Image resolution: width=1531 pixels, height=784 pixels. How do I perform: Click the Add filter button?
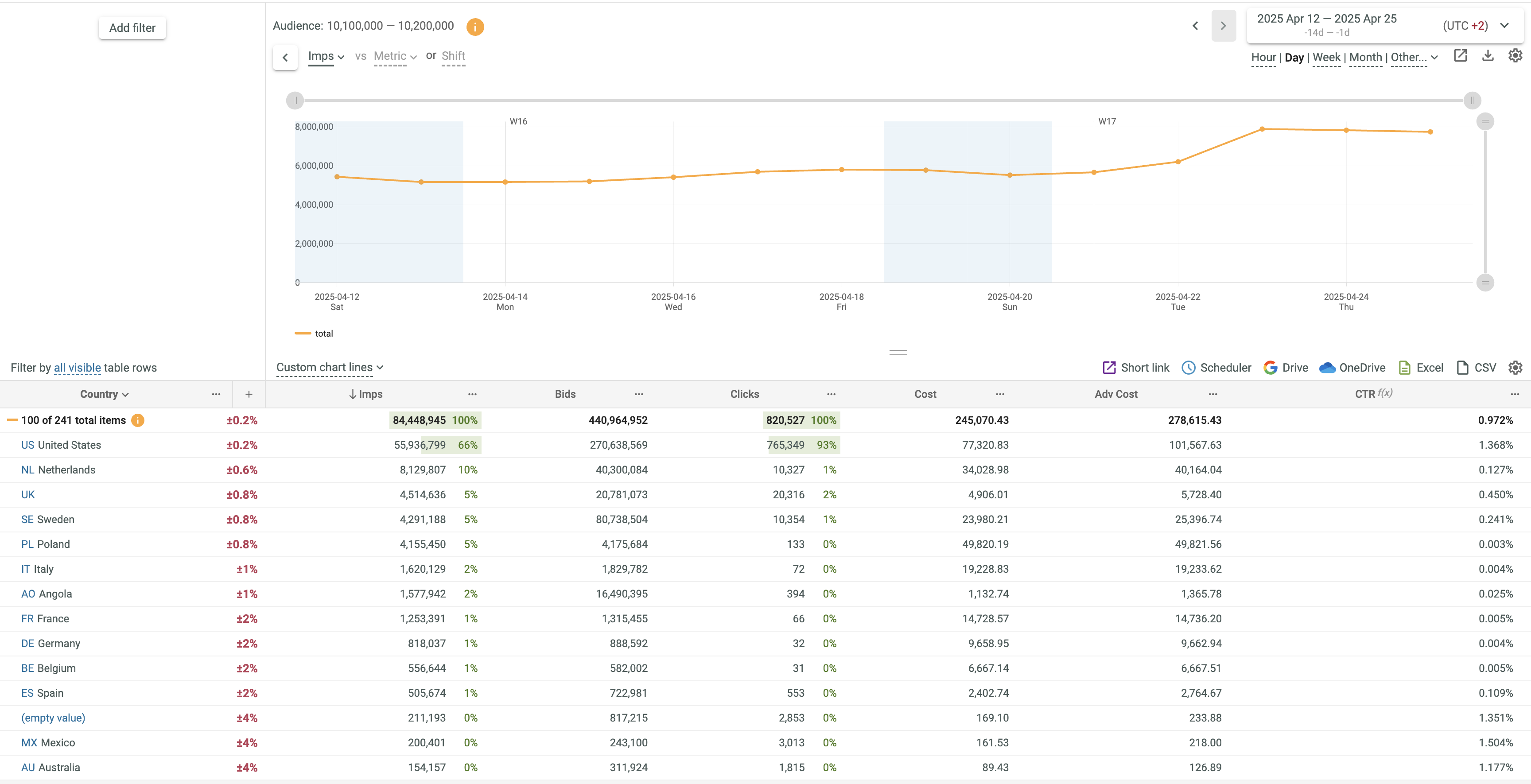[132, 28]
